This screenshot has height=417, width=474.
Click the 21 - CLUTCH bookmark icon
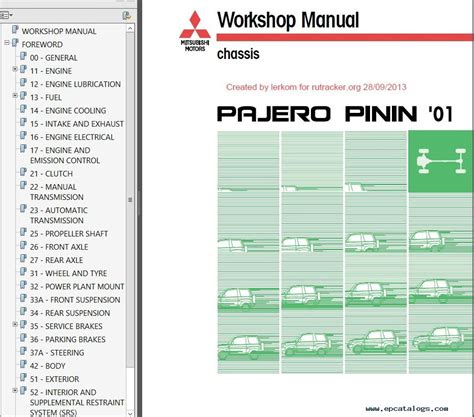23,172
